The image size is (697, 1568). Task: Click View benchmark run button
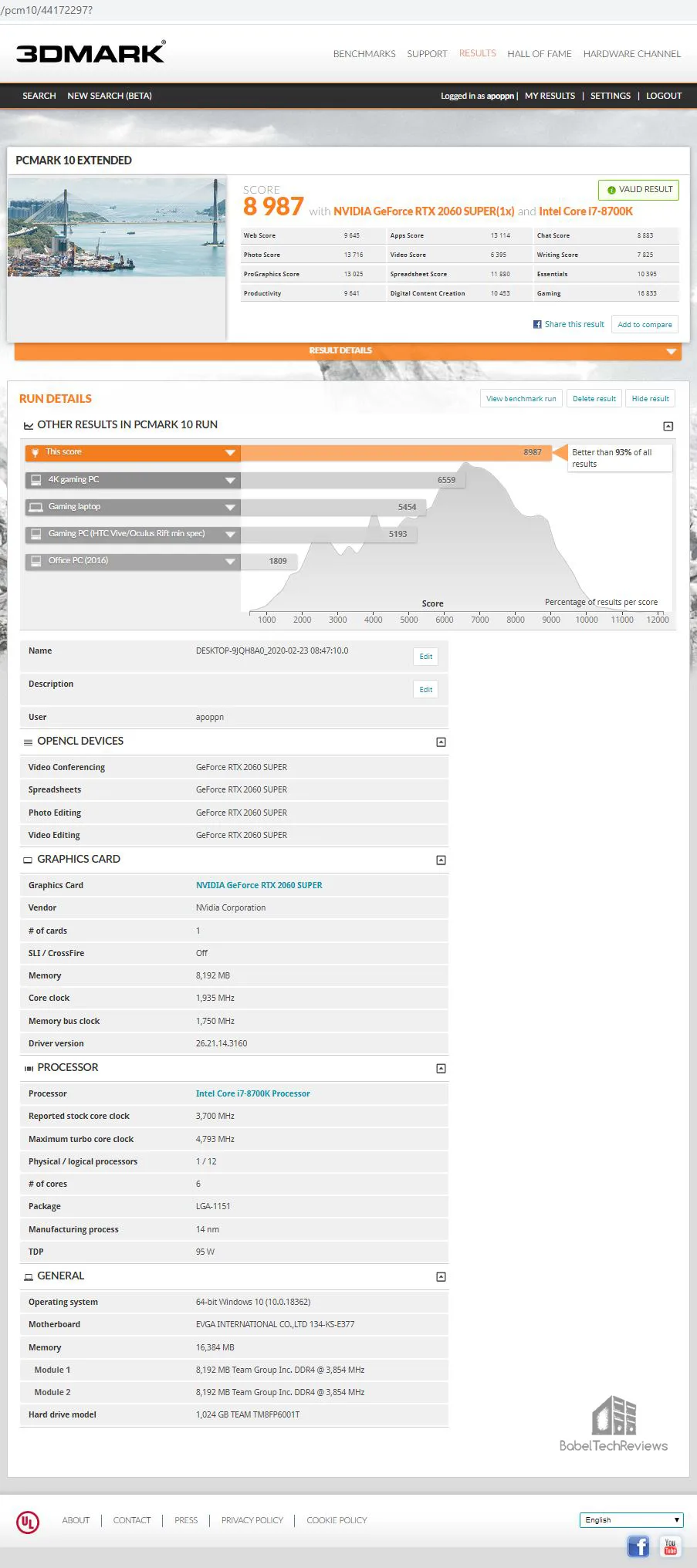pos(521,399)
